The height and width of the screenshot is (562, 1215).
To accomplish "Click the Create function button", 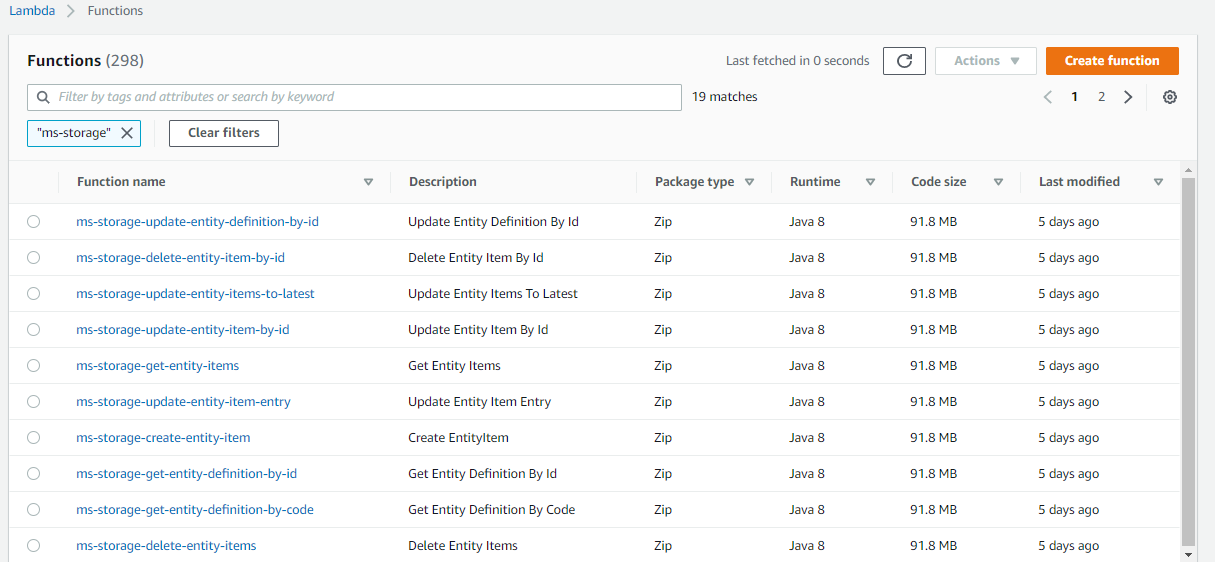I will [1112, 61].
